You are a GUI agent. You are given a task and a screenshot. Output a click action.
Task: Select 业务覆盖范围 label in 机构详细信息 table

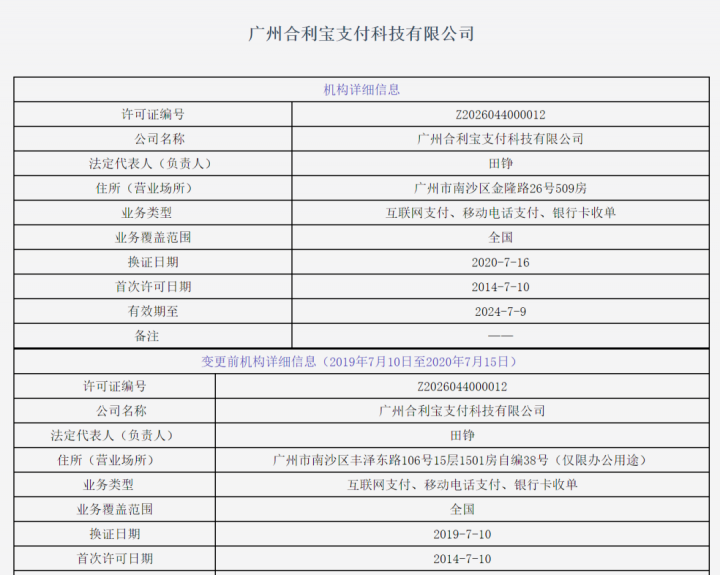(153, 237)
